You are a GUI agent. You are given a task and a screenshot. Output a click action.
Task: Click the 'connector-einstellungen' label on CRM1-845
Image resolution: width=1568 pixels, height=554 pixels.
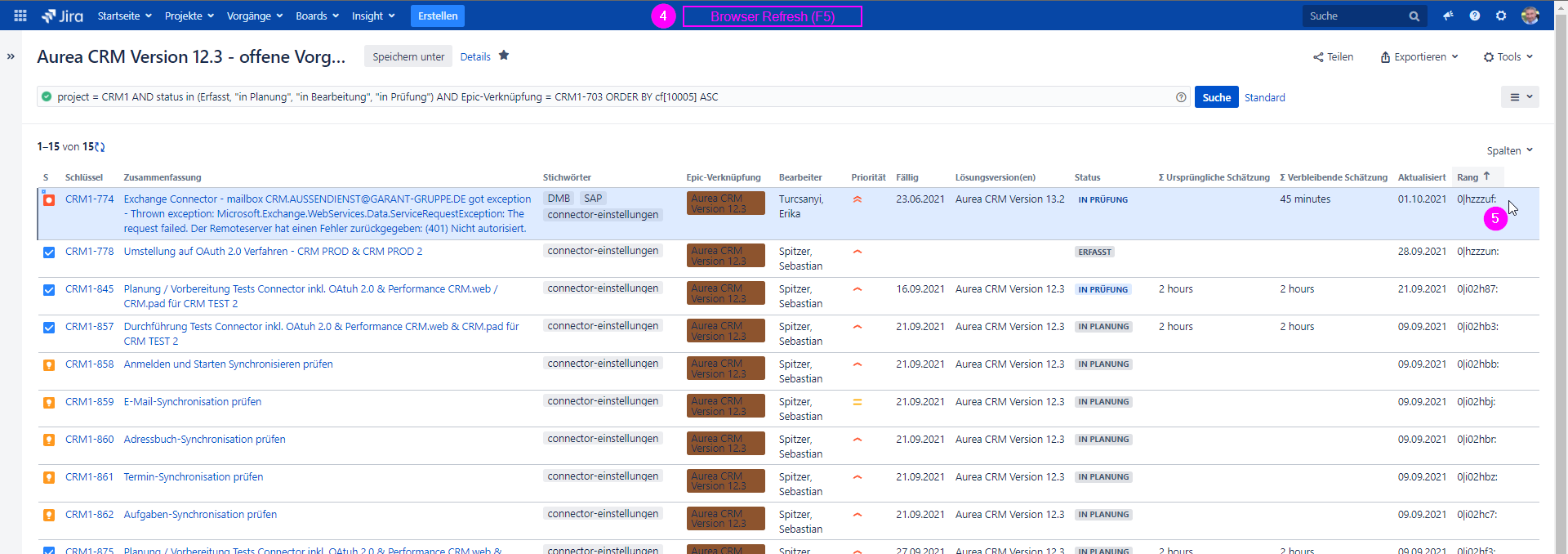click(x=603, y=288)
